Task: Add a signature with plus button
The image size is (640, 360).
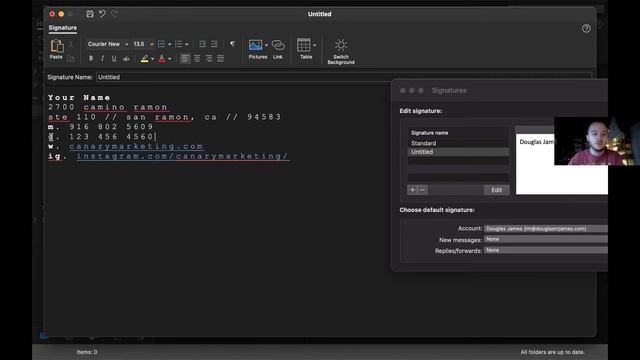Action: coord(412,190)
